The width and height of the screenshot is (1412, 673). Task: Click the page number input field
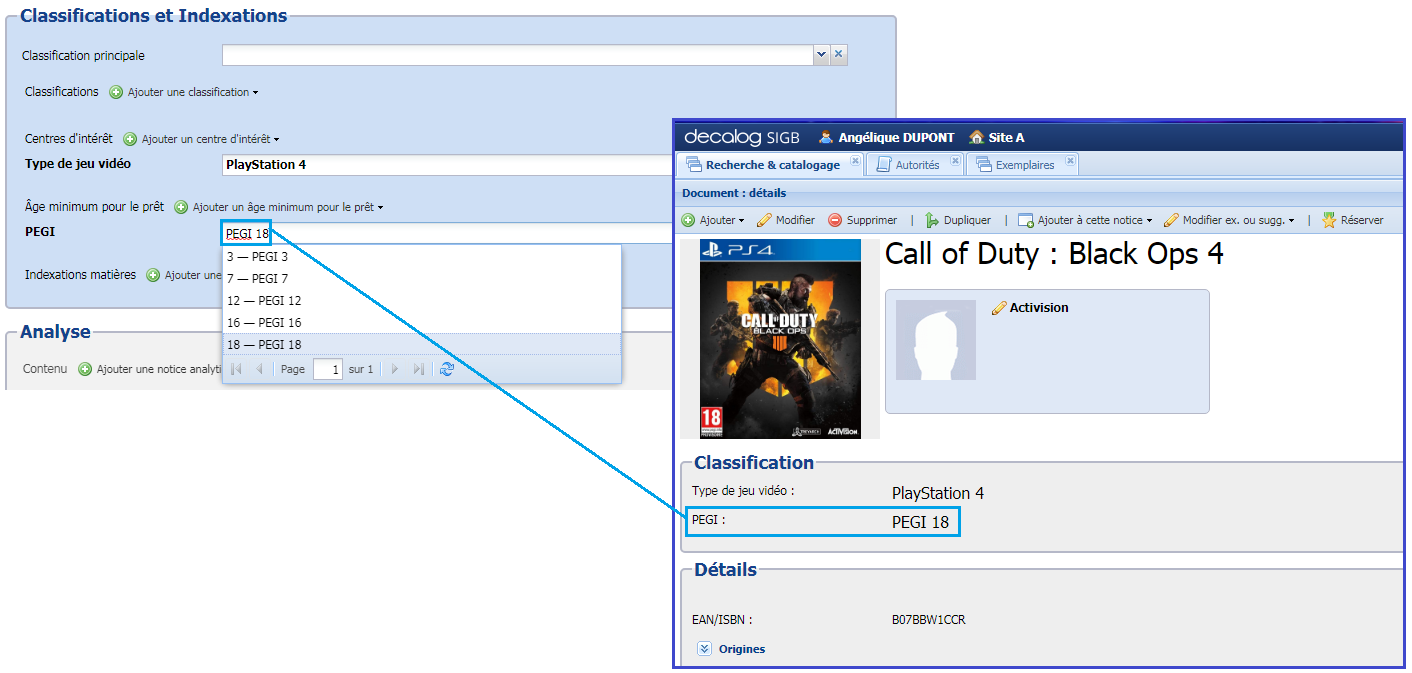327,369
